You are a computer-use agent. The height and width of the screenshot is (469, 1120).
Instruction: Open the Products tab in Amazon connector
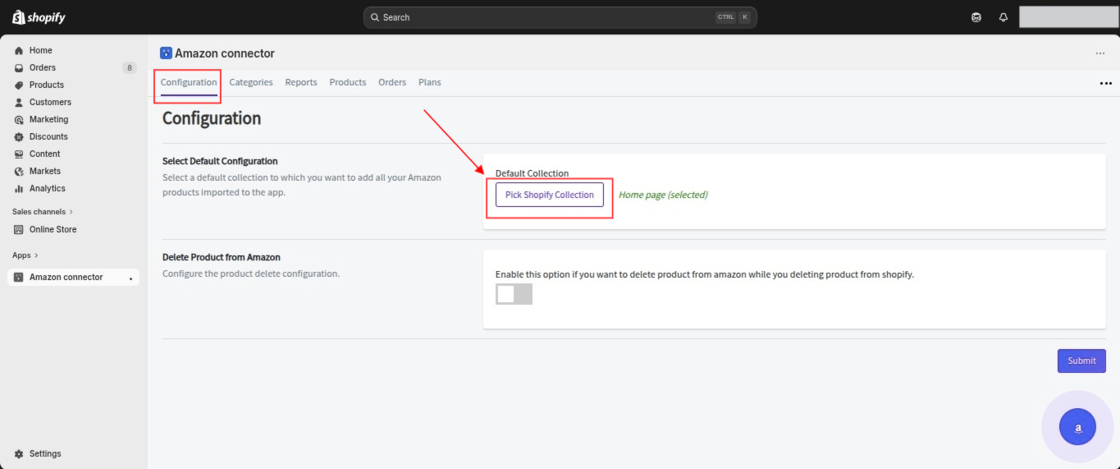tap(348, 83)
